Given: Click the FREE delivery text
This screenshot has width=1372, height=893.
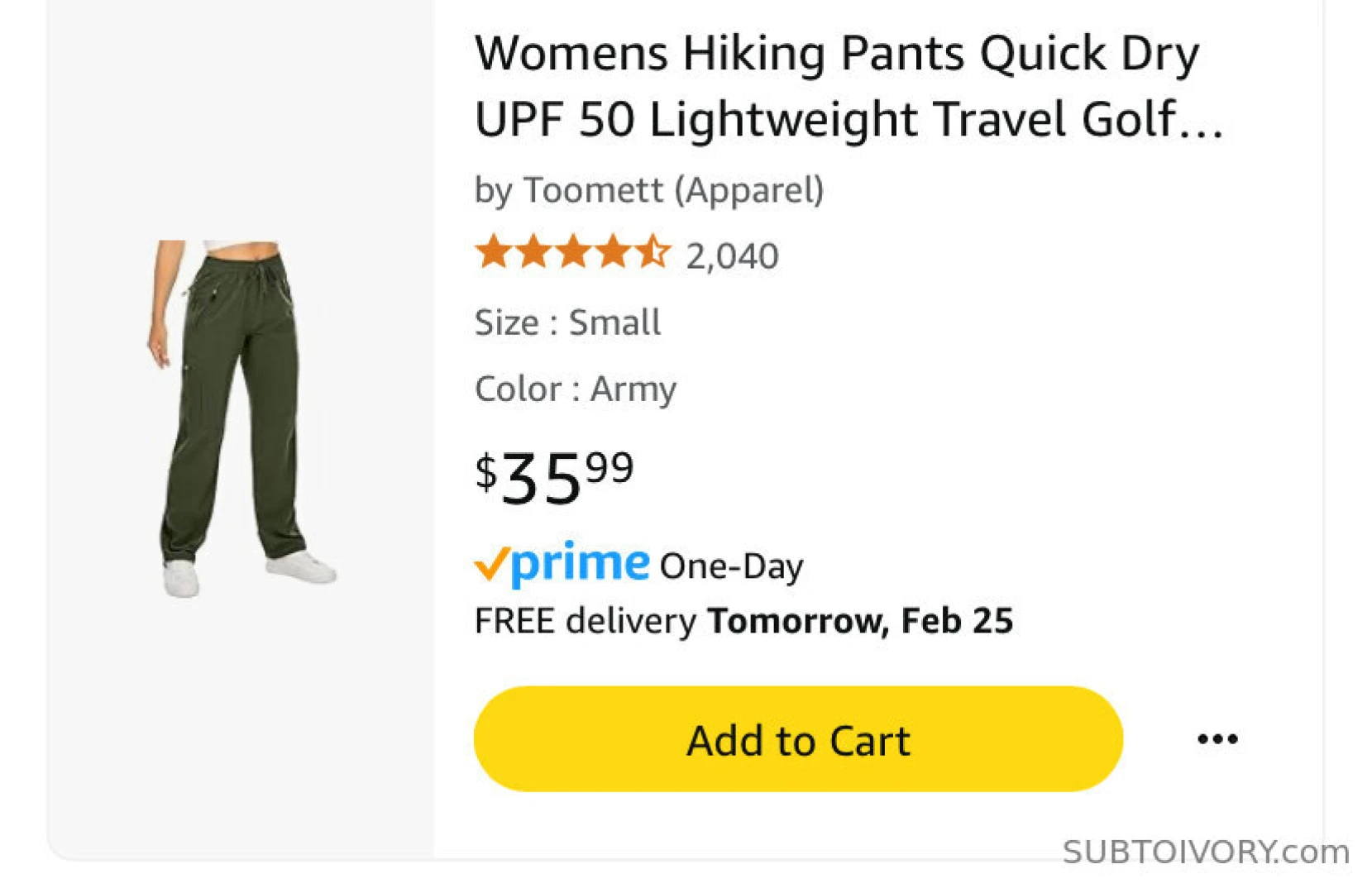Looking at the screenshot, I should click(x=586, y=621).
